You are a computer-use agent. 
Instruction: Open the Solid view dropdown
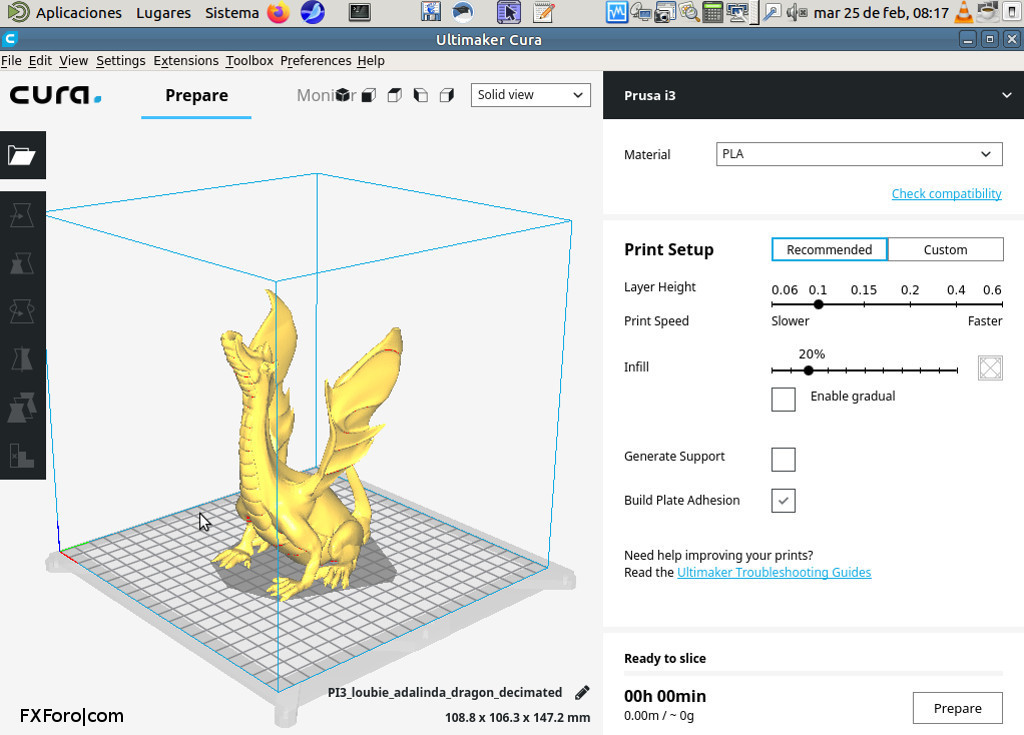tap(530, 94)
